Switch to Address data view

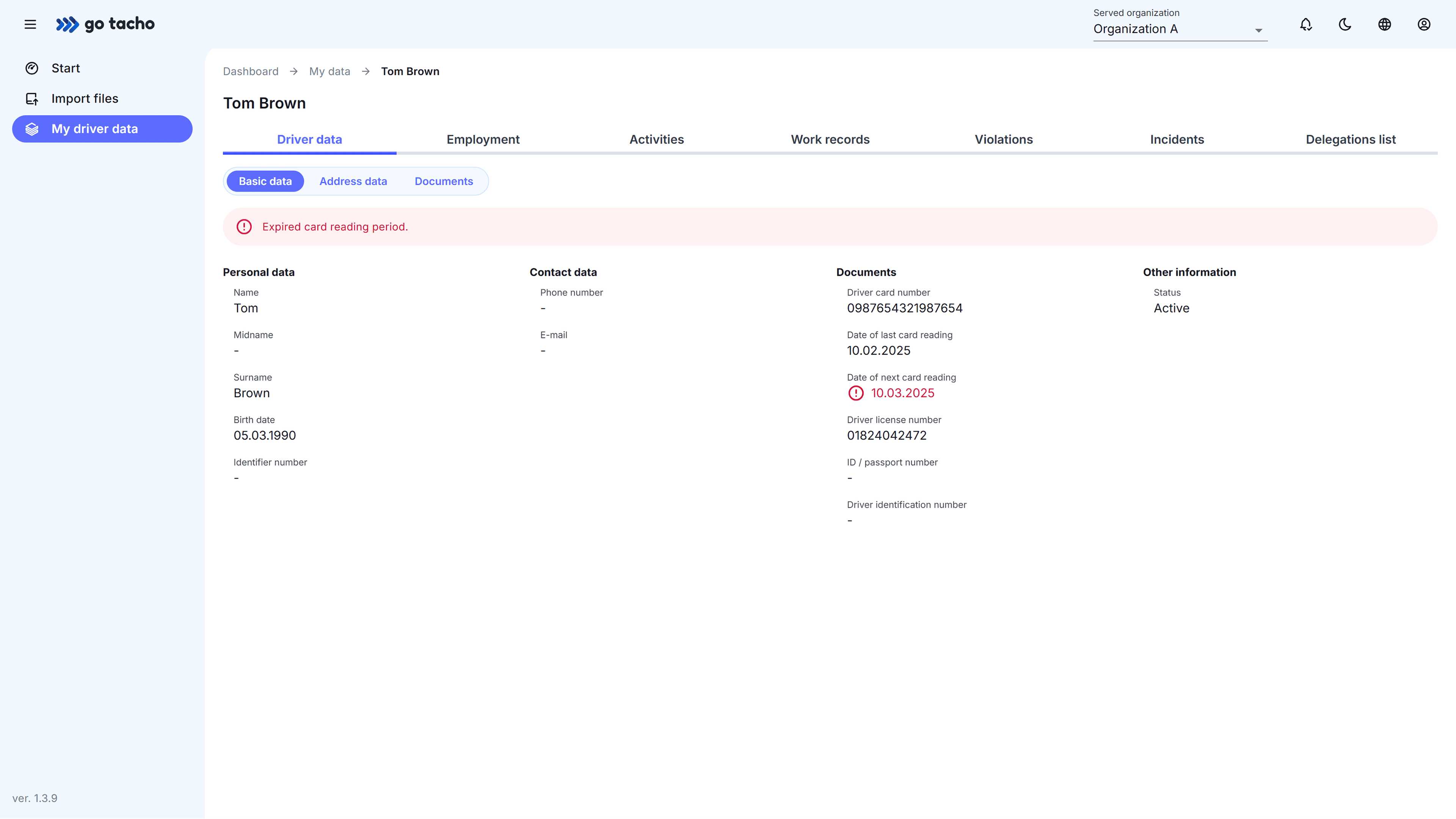pyautogui.click(x=353, y=181)
